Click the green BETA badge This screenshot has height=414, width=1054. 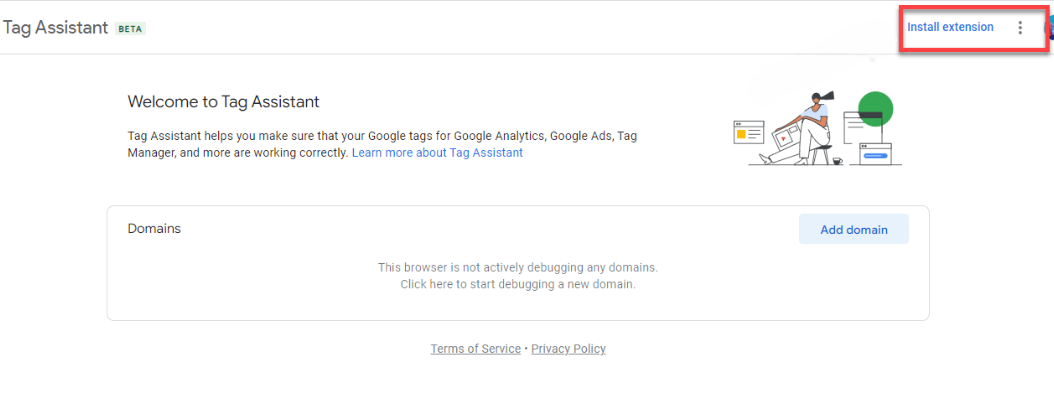(131, 28)
